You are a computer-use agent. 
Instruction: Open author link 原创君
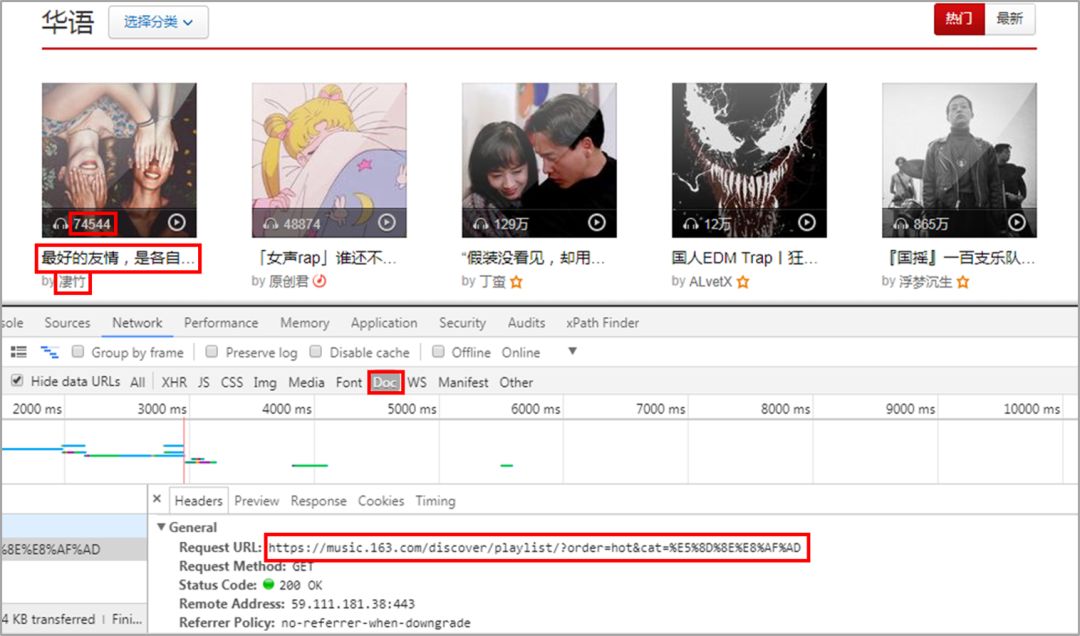point(289,282)
